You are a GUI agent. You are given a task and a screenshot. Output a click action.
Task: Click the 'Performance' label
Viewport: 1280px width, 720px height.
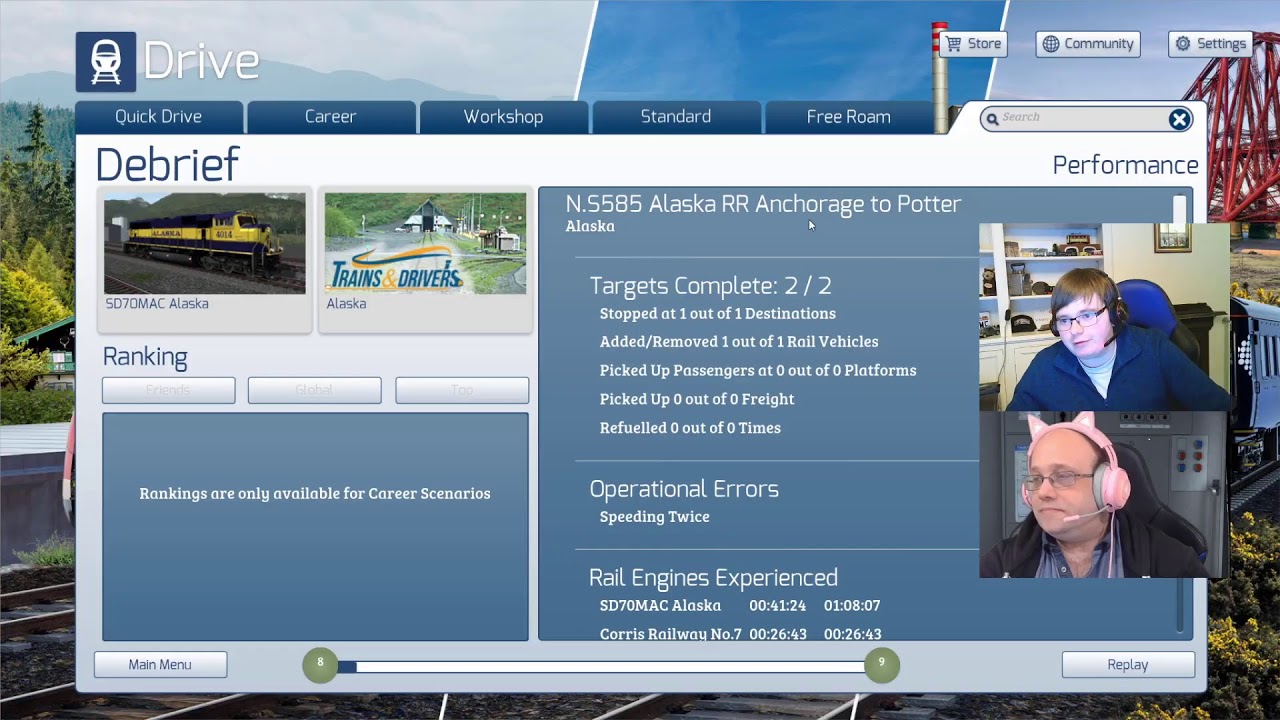coord(1125,166)
